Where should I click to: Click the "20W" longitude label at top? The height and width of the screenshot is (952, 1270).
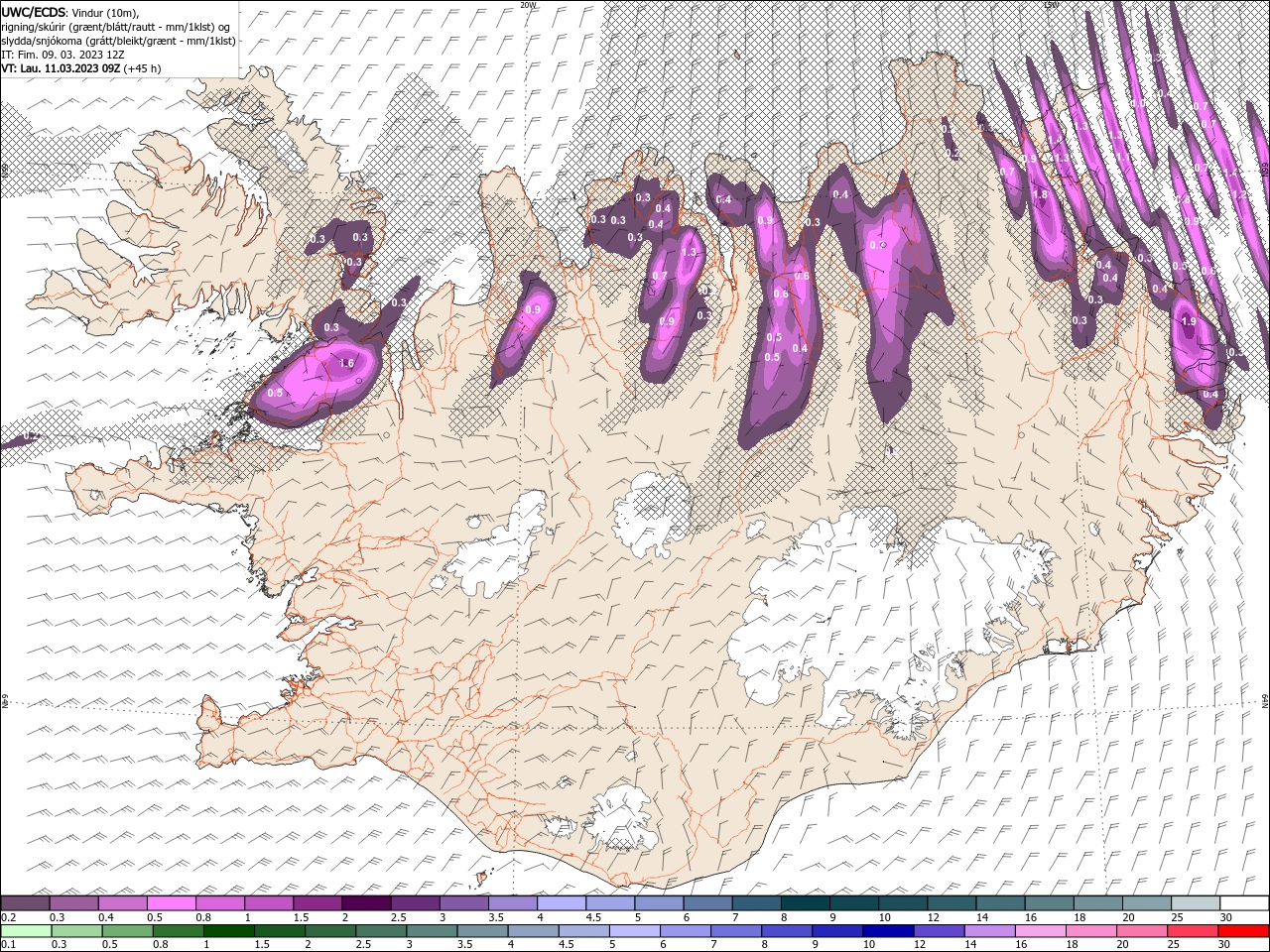click(x=528, y=5)
